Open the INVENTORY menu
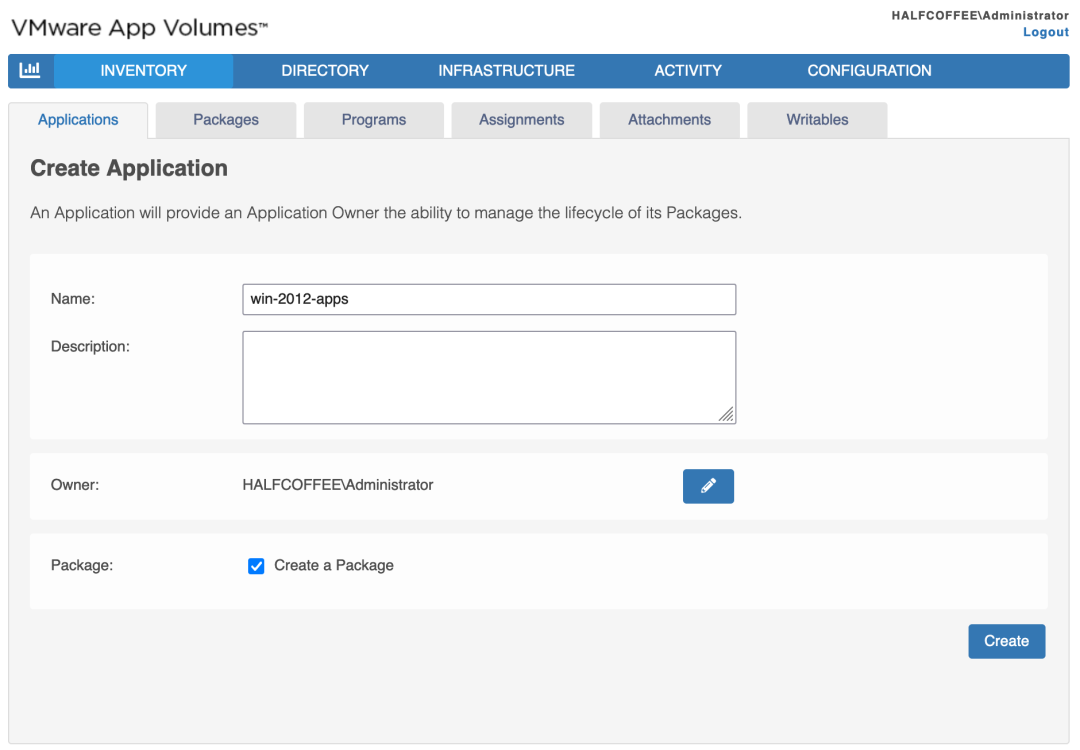Image resolution: width=1080 pixels, height=750 pixels. coord(143,71)
